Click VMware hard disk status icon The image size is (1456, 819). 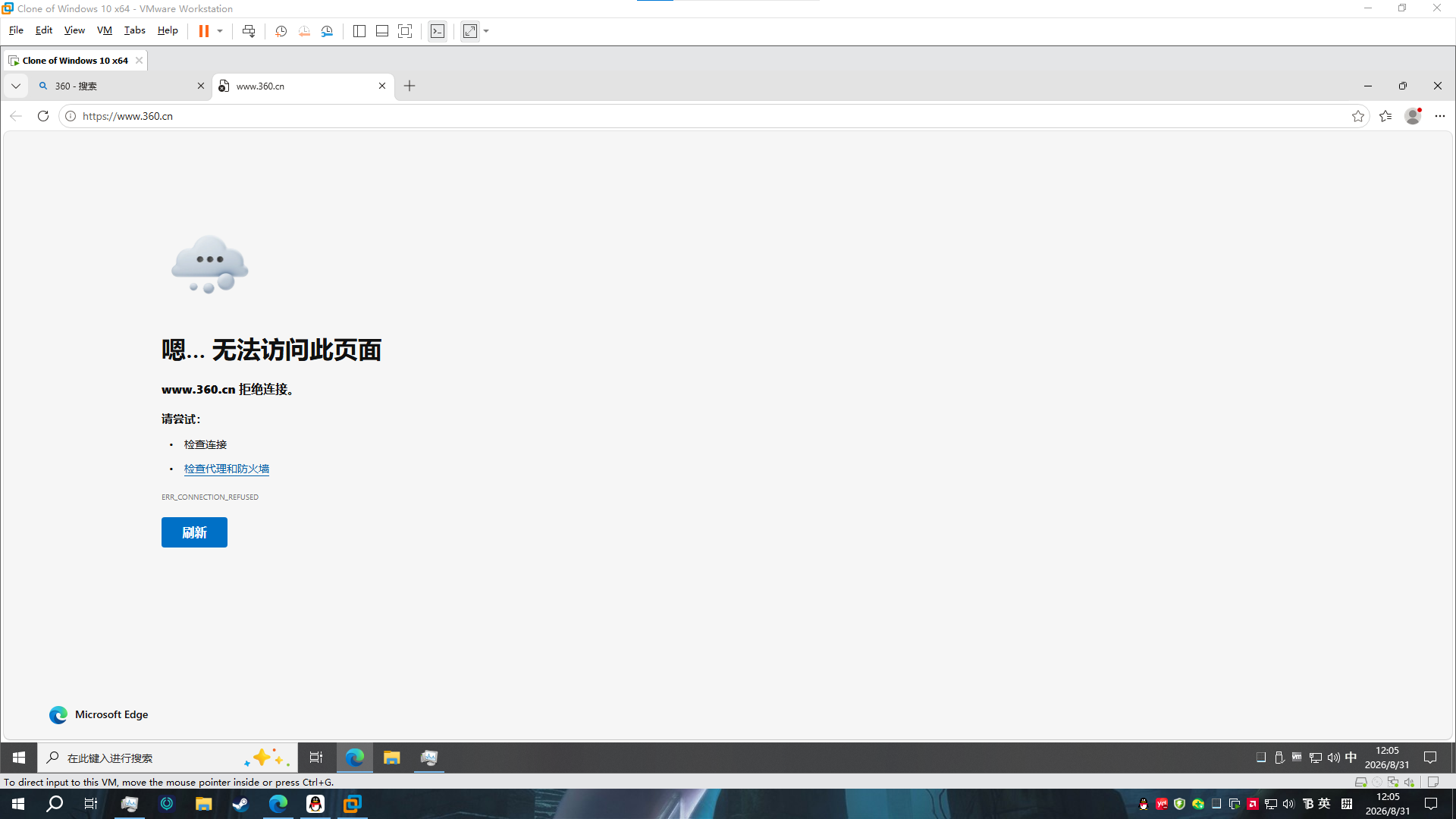click(x=1360, y=782)
